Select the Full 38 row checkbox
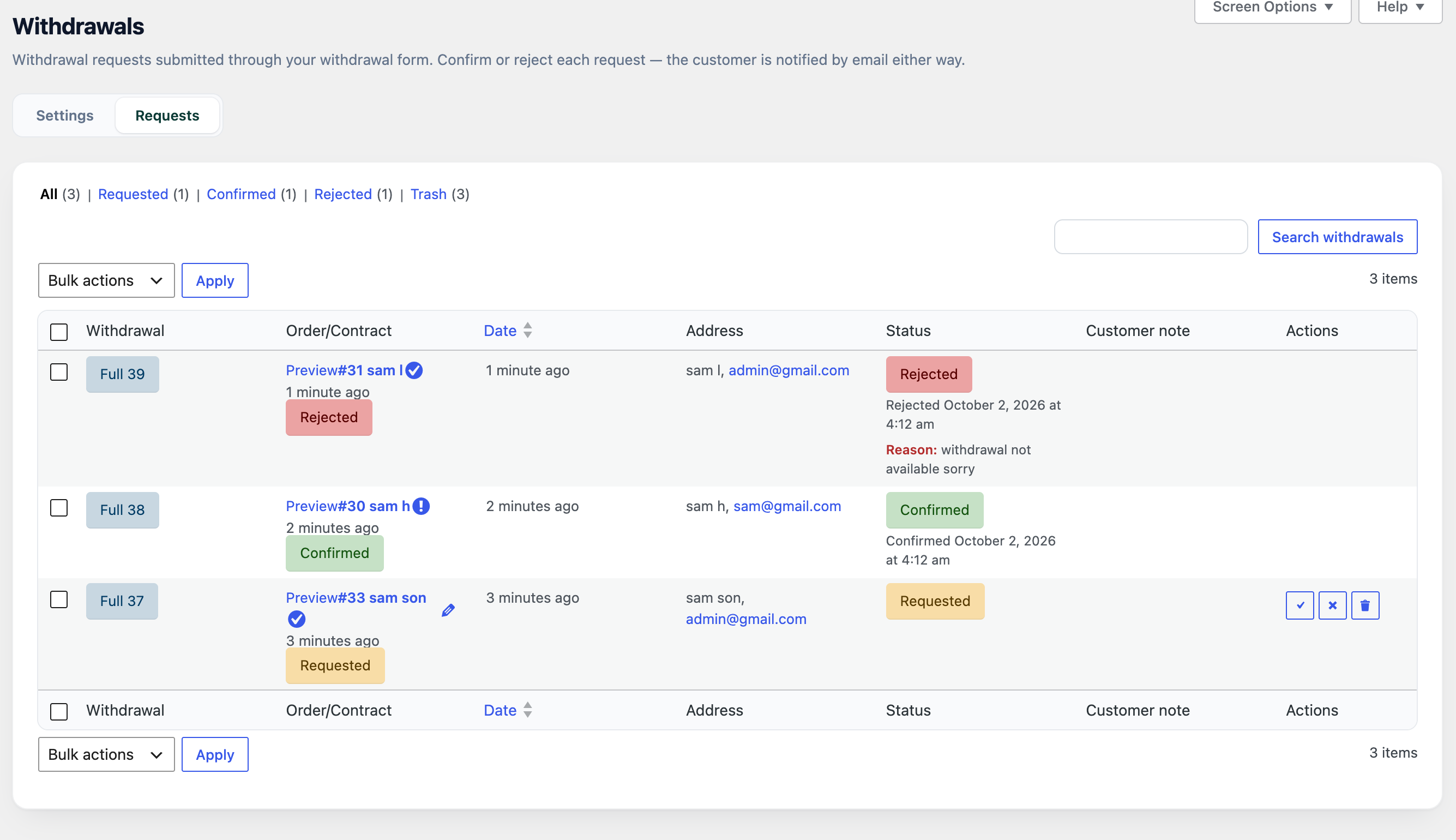The height and width of the screenshot is (840, 1456). point(59,508)
